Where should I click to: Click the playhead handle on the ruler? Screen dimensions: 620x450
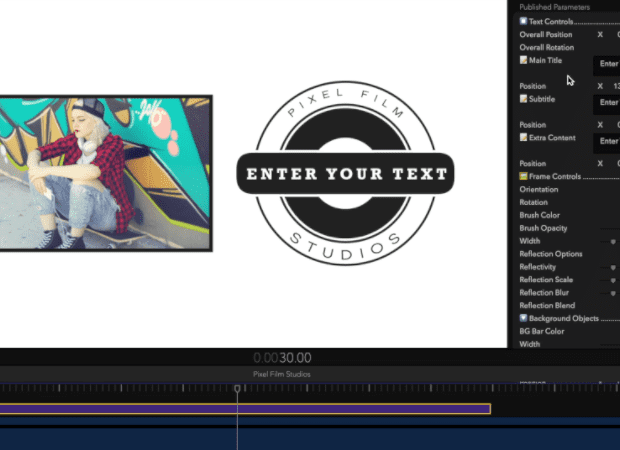point(237,388)
